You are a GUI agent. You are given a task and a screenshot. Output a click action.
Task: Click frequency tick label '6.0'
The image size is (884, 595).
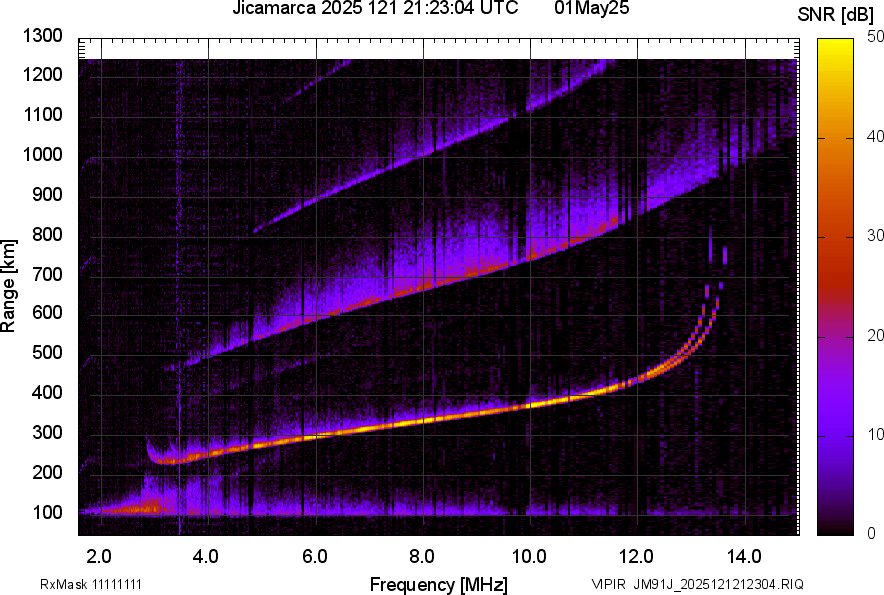(x=315, y=557)
